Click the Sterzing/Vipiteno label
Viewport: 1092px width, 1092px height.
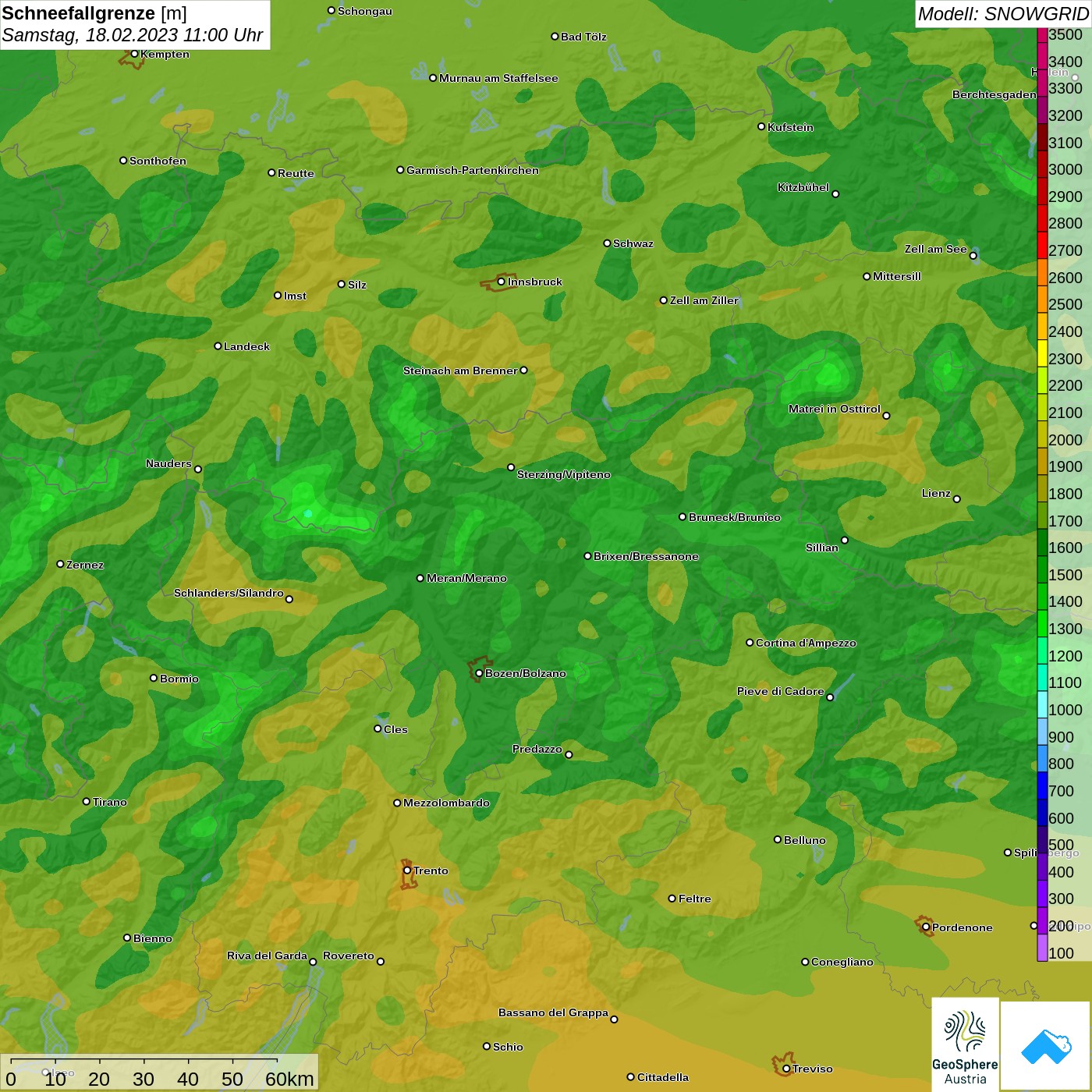coord(564,474)
